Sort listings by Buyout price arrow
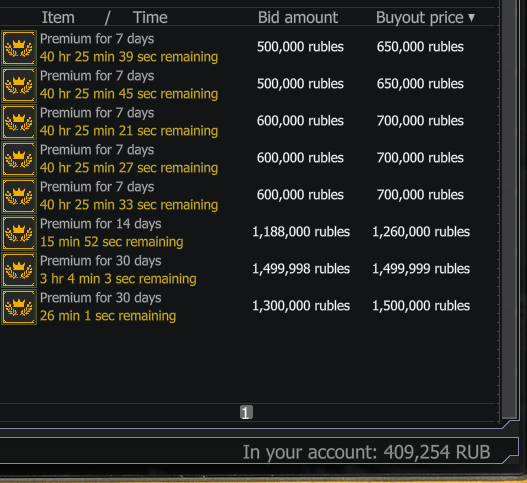Screen dimensions: 527x483 click(472, 17)
